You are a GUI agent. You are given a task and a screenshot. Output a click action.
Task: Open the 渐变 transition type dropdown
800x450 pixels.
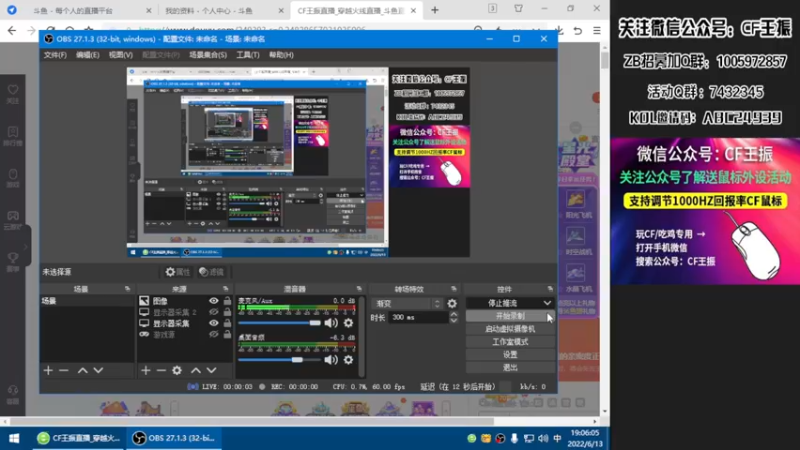407,304
